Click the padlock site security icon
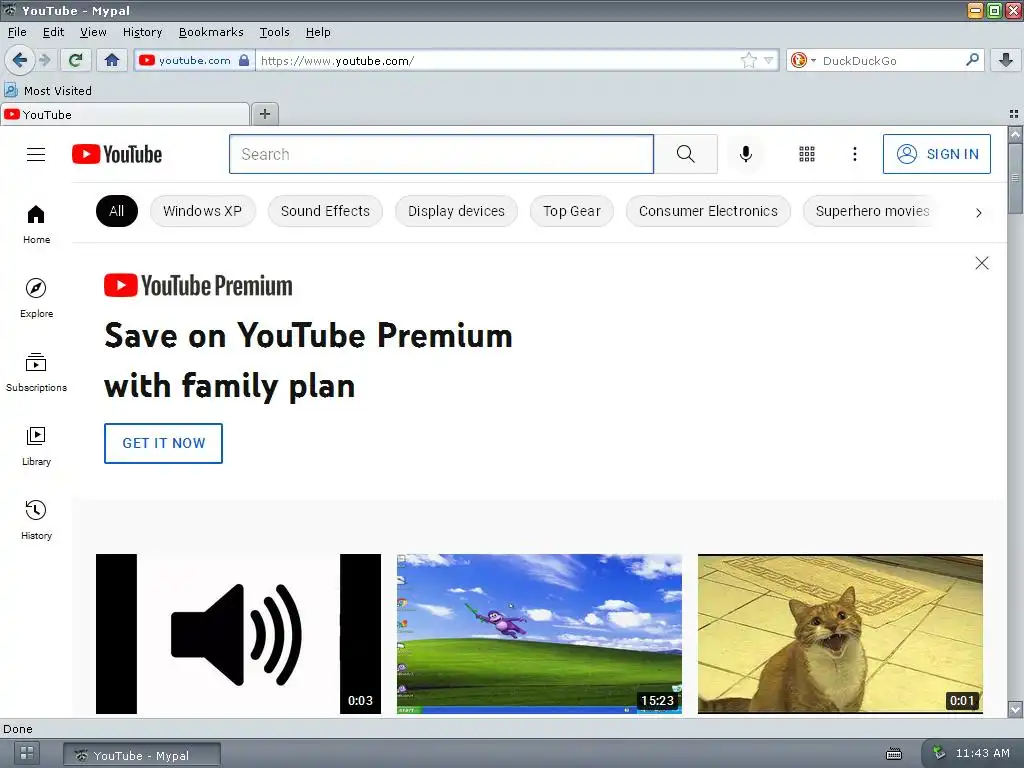The image size is (1024, 768). pos(244,61)
